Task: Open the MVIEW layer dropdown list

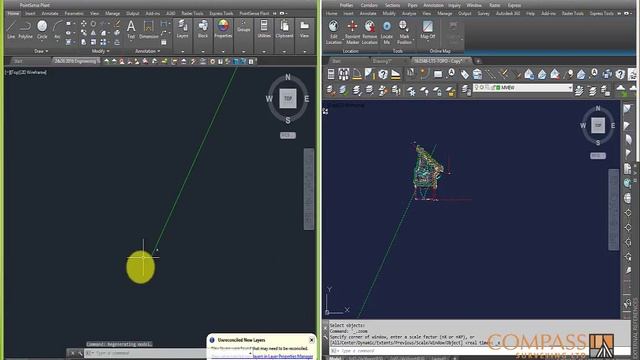Action: tap(570, 88)
